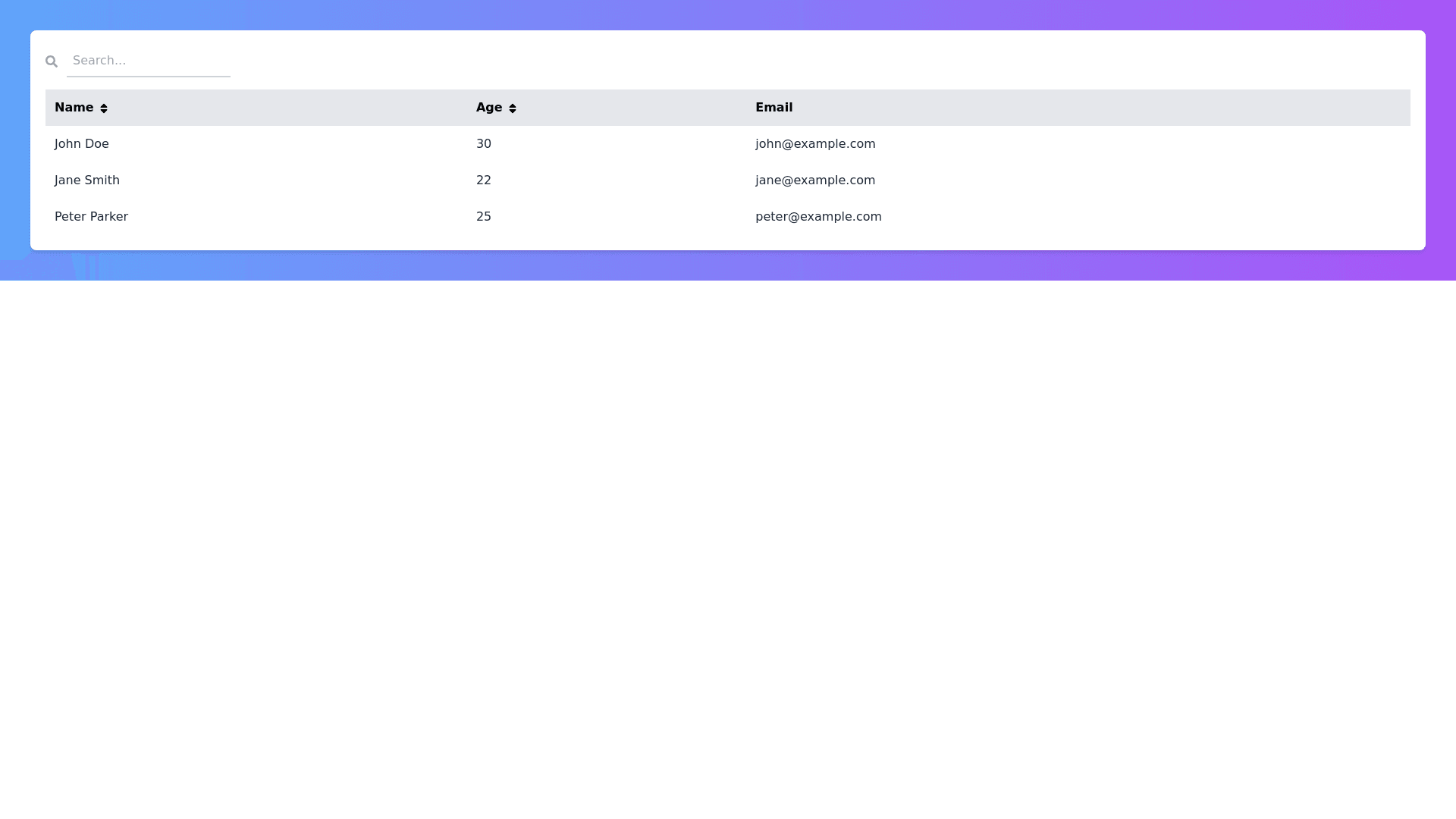Click john@example.com email cell
The width and height of the screenshot is (1456, 819).
(x=815, y=144)
